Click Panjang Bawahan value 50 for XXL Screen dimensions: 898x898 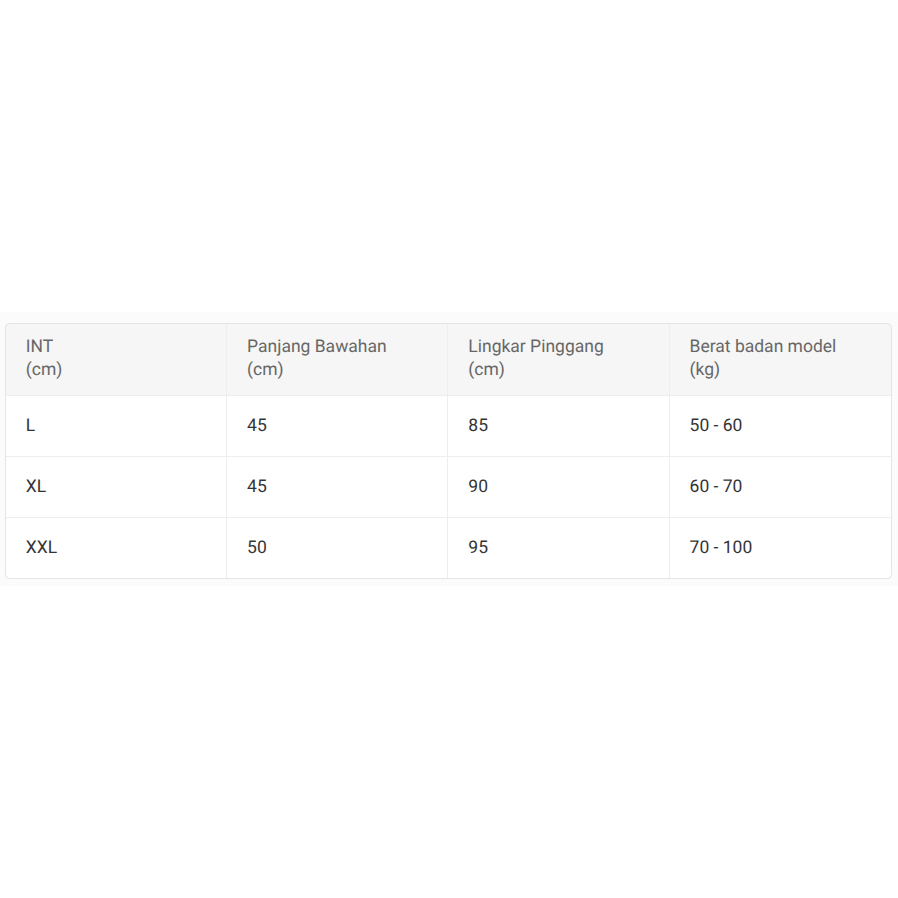[257, 547]
